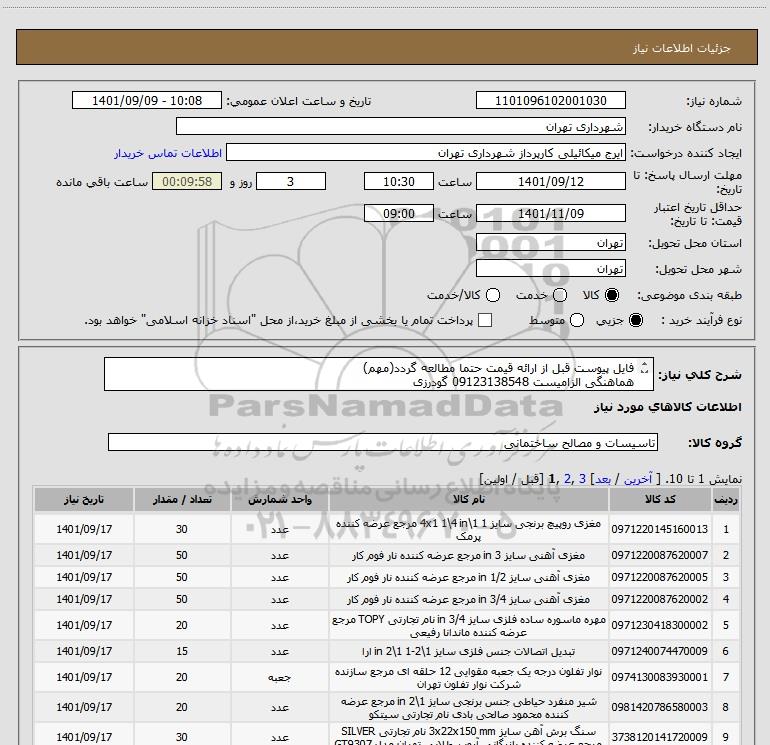Click the شرح کلی نیاز text area

[379, 374]
